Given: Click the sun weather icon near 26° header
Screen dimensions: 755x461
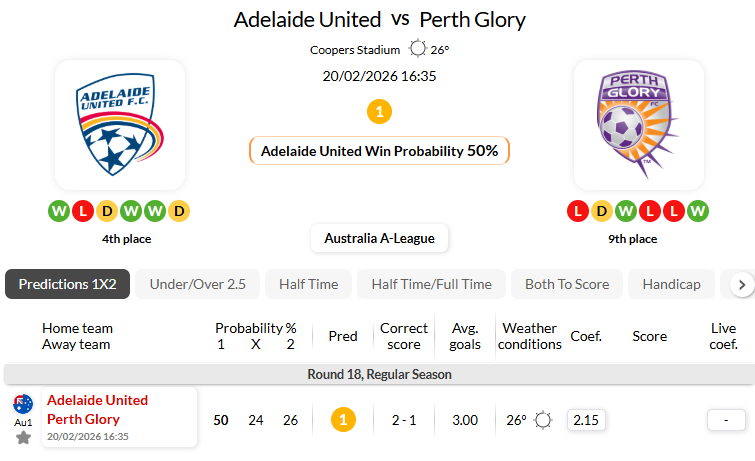Looking at the screenshot, I should tap(418, 49).
